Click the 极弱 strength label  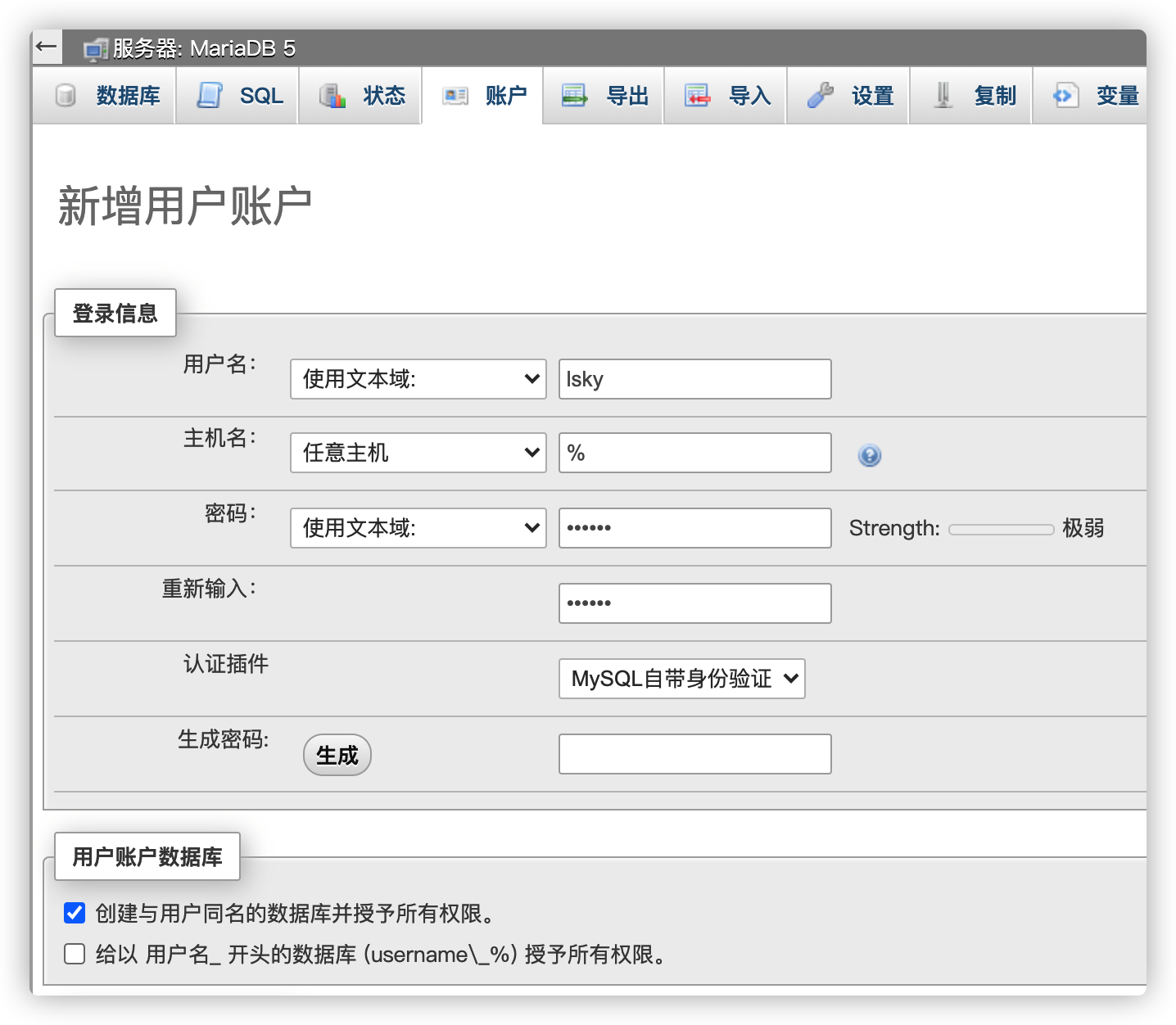click(1083, 528)
